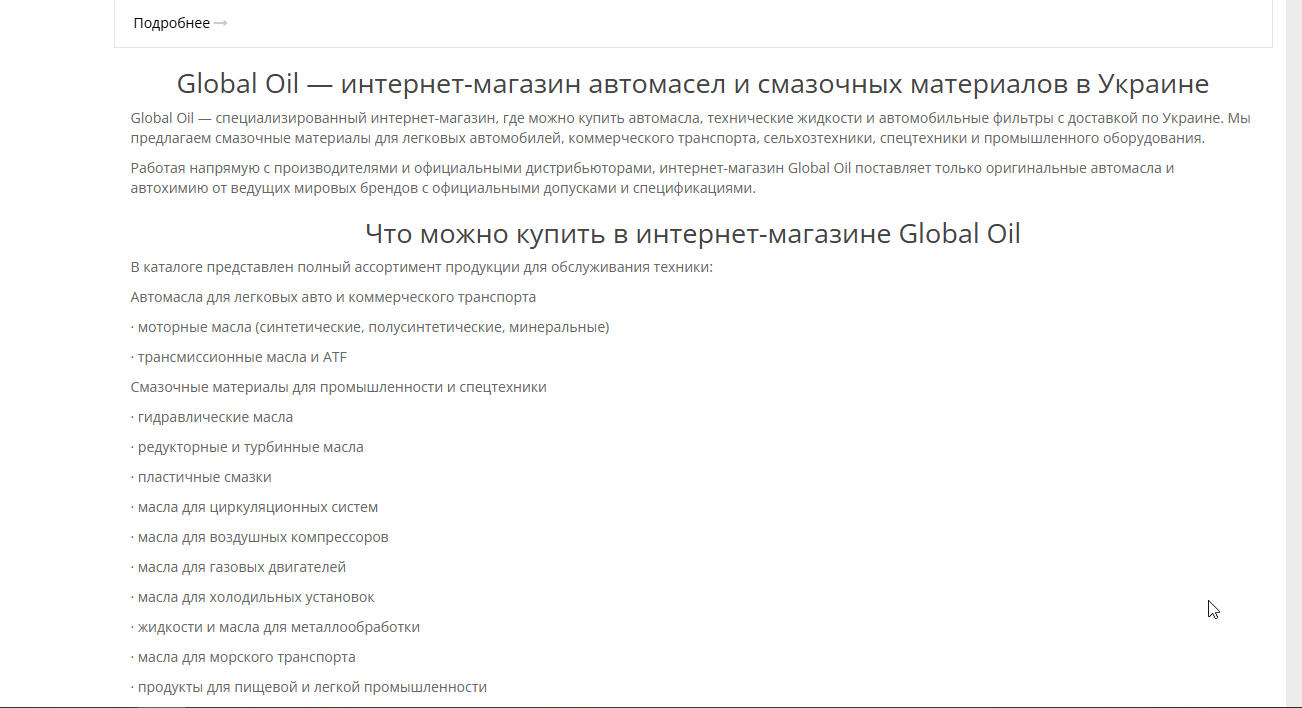Screen dimensions: 1302x708
Task: Click bullet масла для газовых двигателей
Action: click(x=238, y=567)
